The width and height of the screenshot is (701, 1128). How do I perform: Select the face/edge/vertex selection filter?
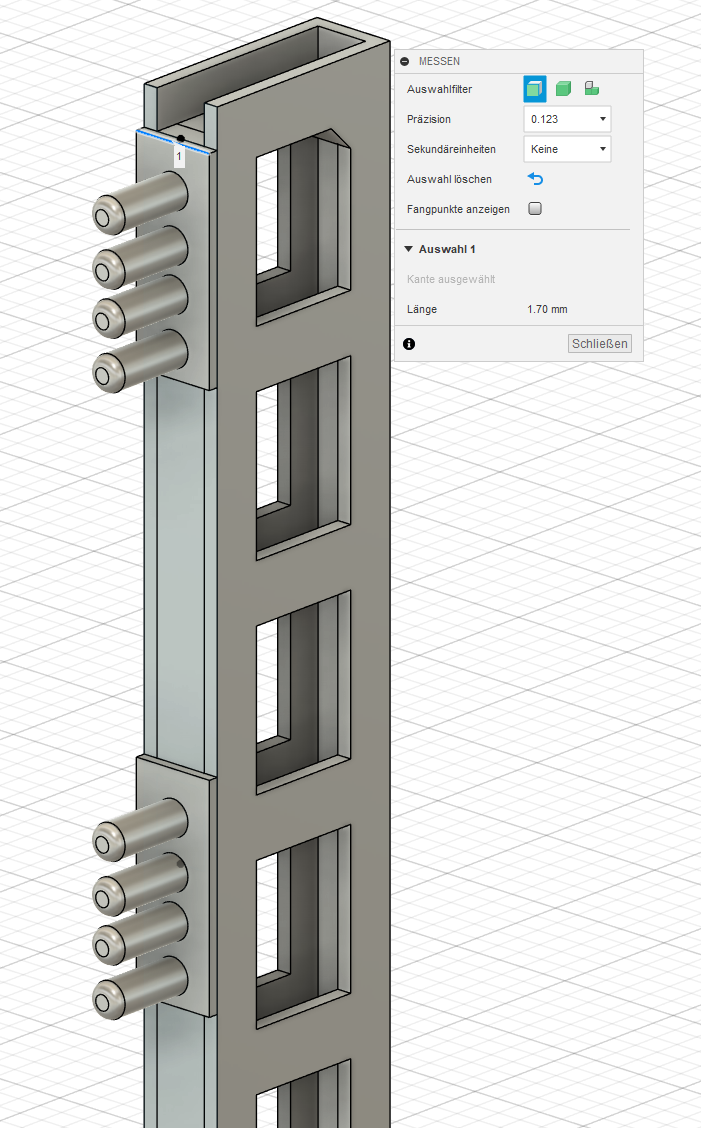[x=535, y=89]
